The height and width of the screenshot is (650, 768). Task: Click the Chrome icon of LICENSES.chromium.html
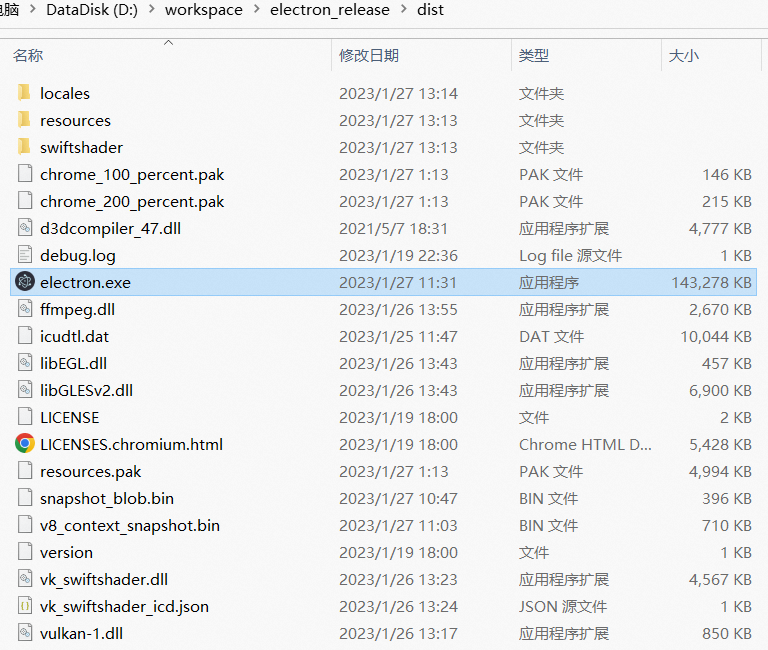pos(25,444)
